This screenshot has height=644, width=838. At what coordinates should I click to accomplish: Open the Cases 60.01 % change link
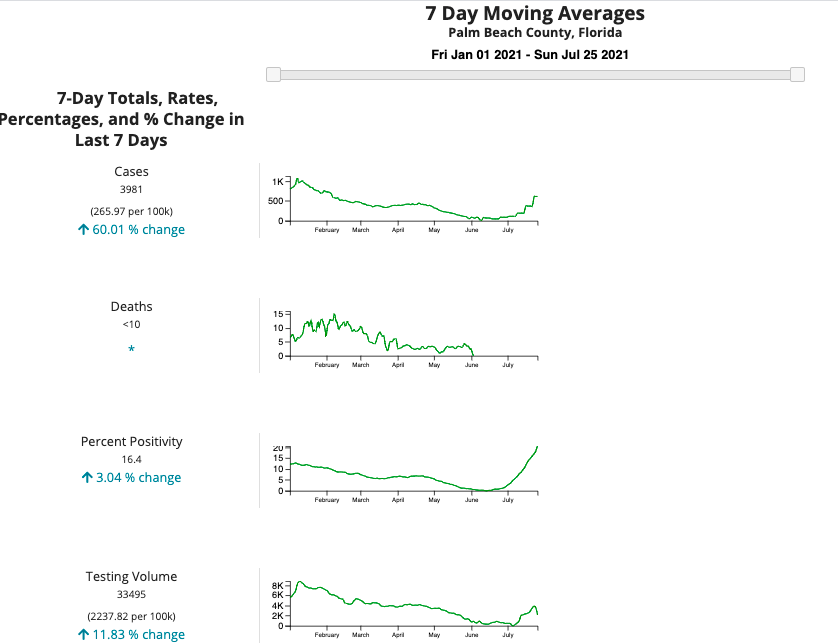click(x=138, y=230)
